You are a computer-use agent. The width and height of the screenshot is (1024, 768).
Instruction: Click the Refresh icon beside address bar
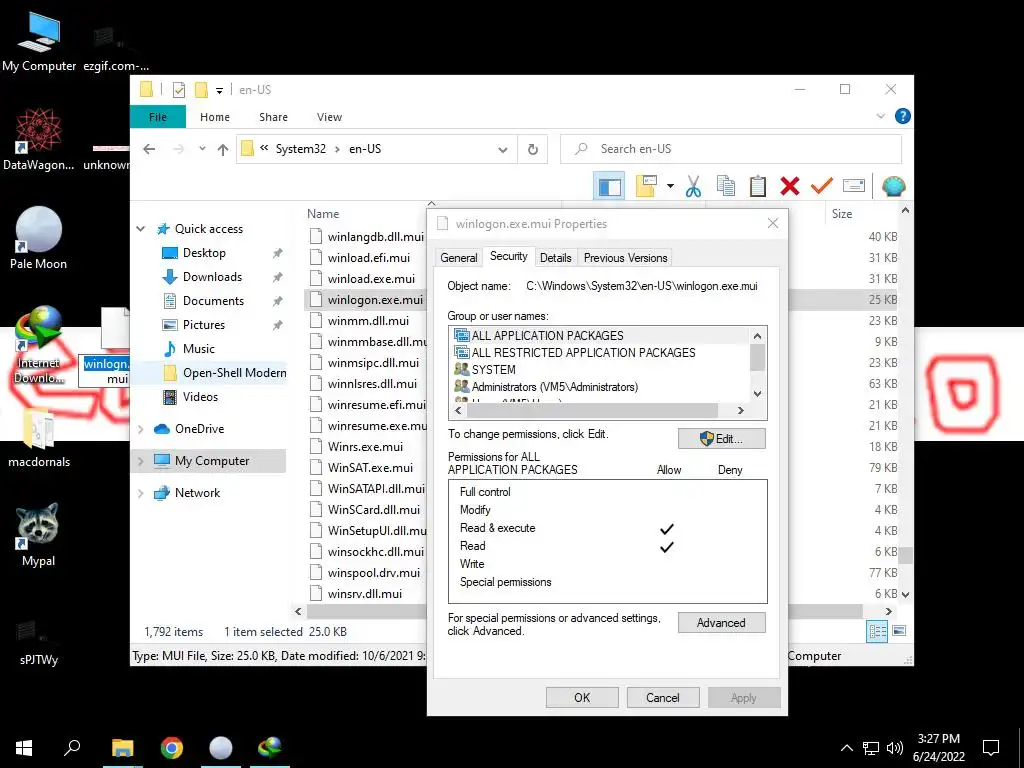point(533,150)
